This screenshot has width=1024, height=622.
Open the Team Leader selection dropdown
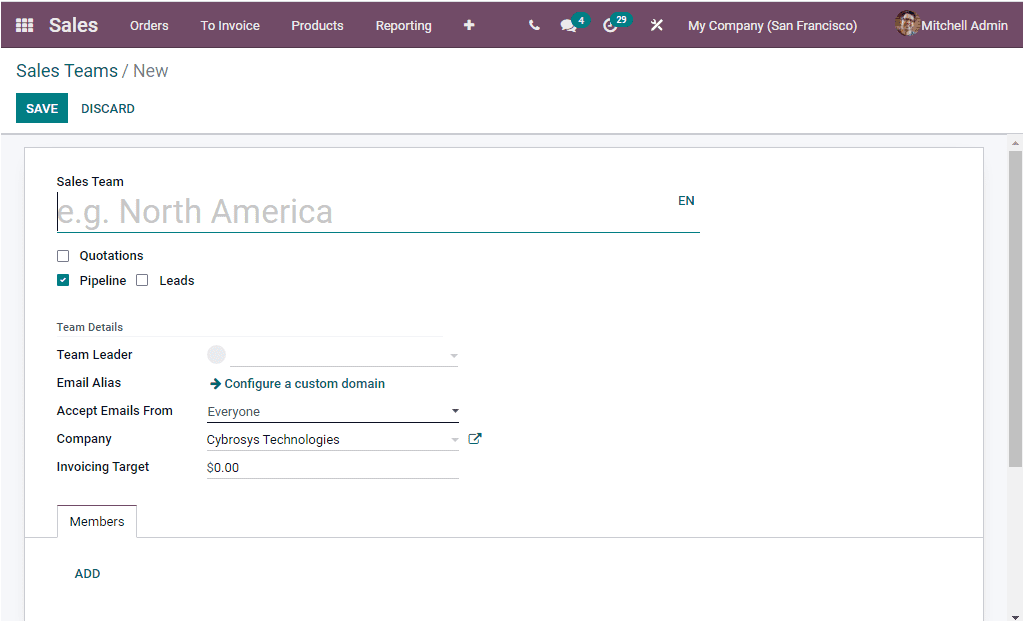point(454,355)
